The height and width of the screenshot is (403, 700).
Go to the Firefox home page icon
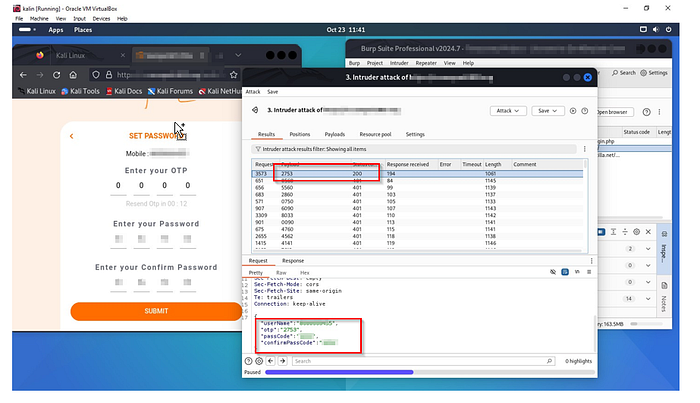pyautogui.click(x=73, y=75)
